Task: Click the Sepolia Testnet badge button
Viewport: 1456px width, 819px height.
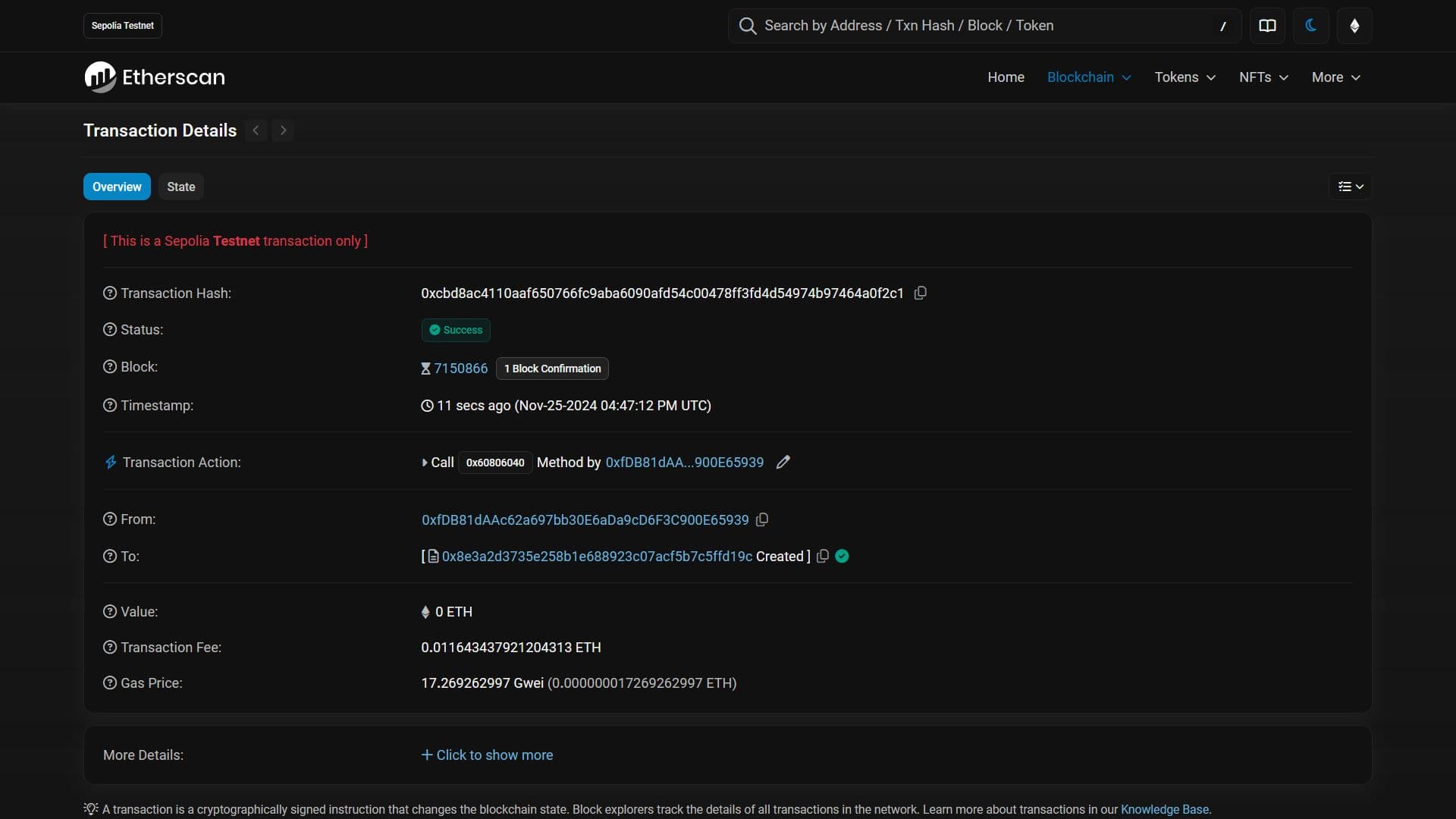Action: click(x=123, y=26)
